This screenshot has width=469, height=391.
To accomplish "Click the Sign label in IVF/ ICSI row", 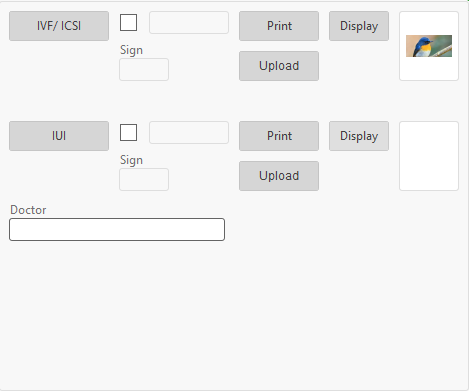I will (131, 50).
